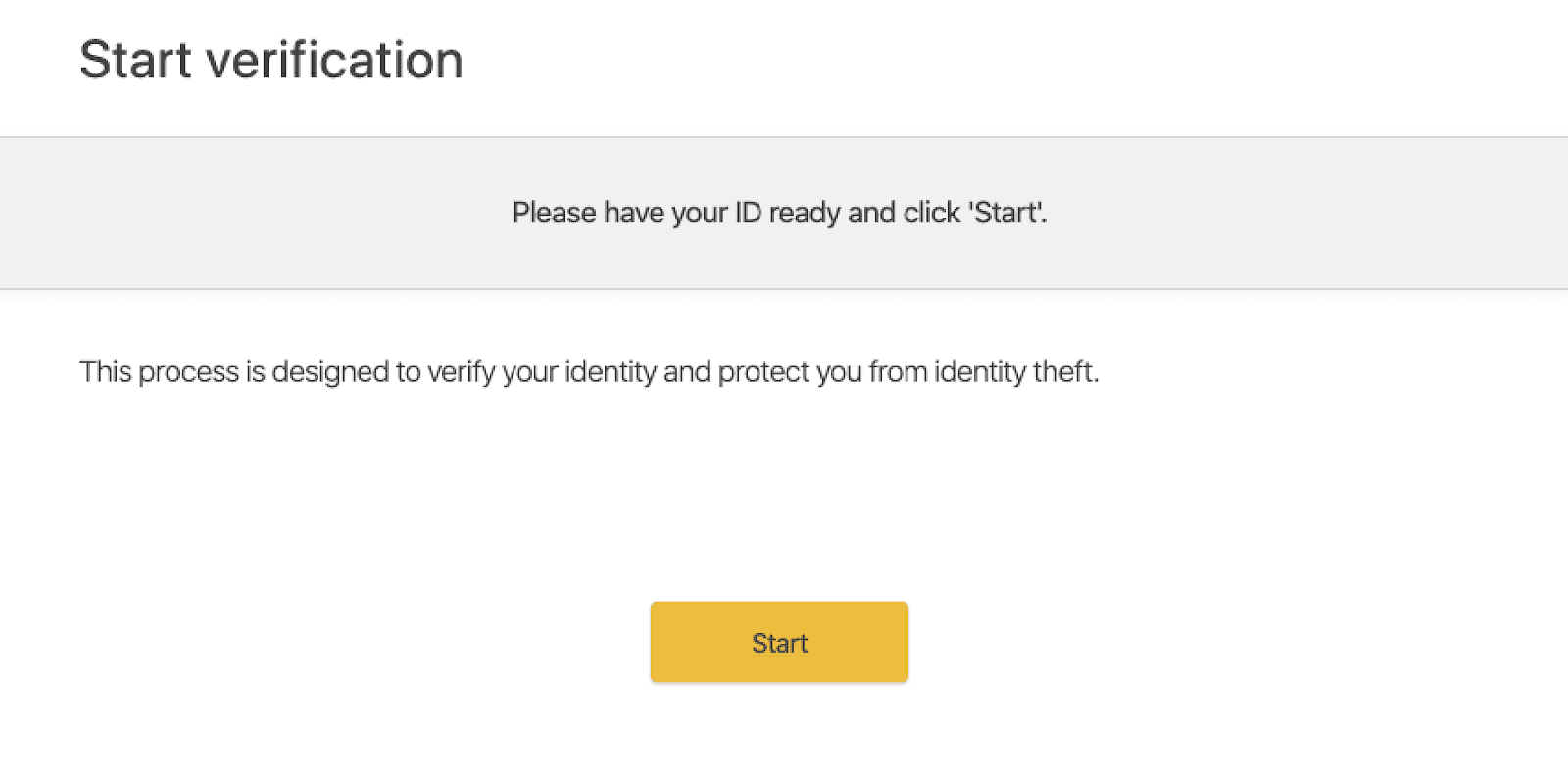Click the word "ready" in the banner
The width and height of the screenshot is (1568, 778).
[x=804, y=214]
